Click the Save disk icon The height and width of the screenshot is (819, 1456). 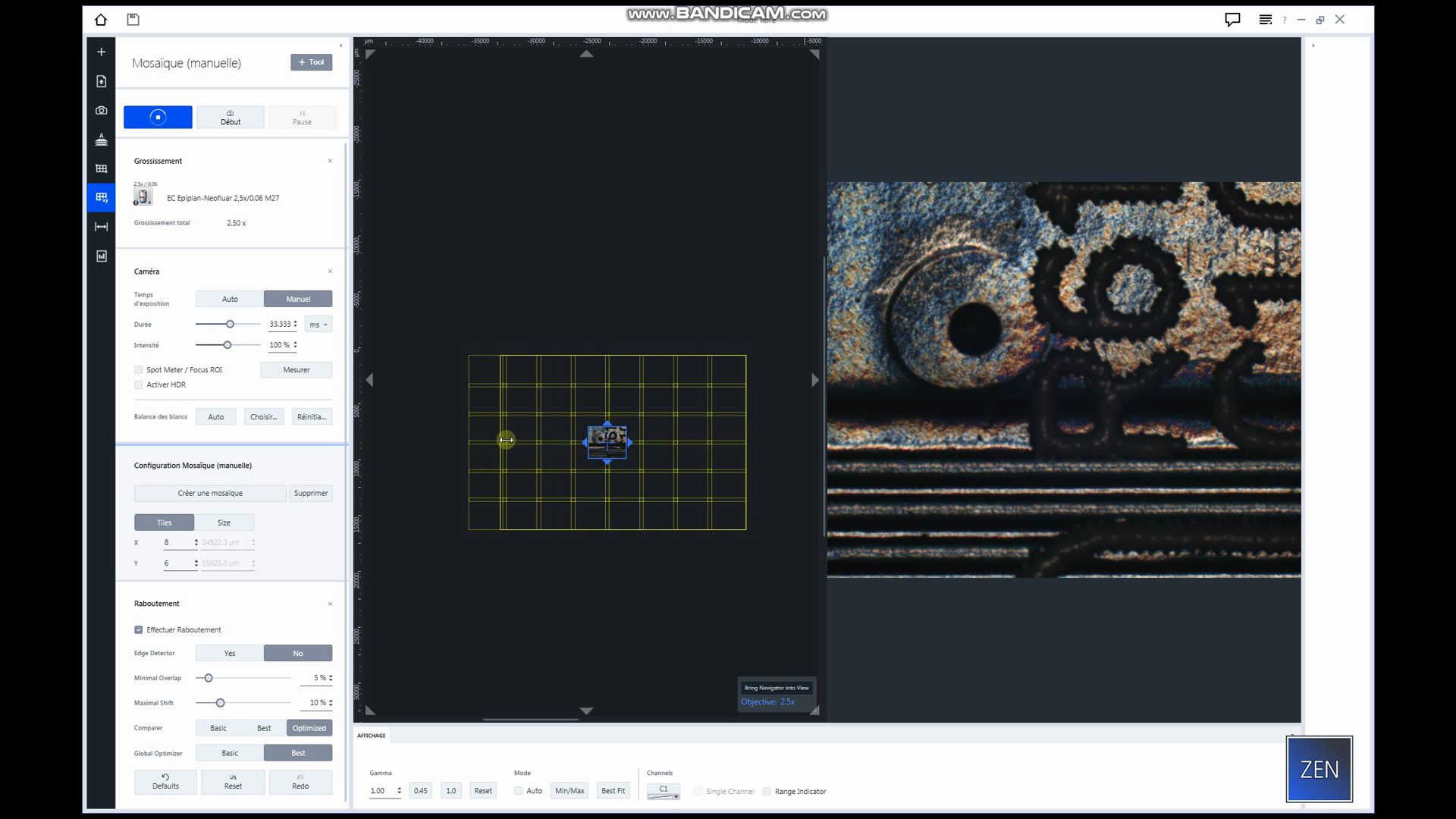133,20
